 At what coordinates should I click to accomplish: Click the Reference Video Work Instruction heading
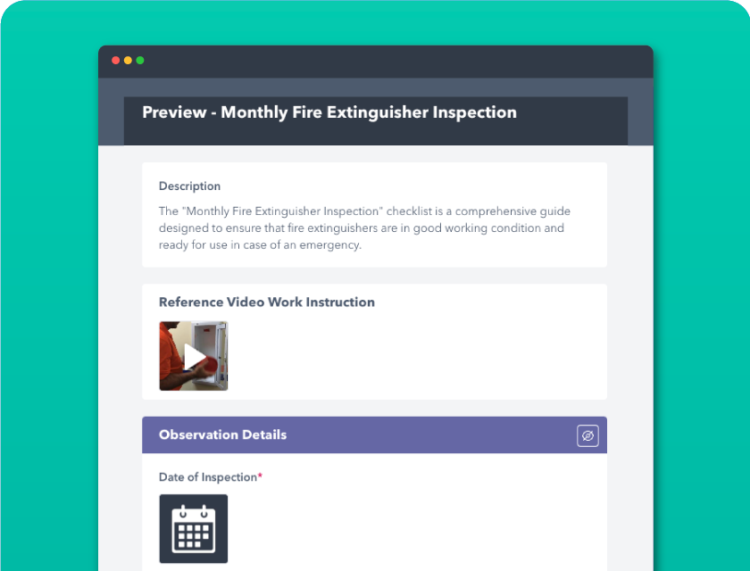click(267, 302)
